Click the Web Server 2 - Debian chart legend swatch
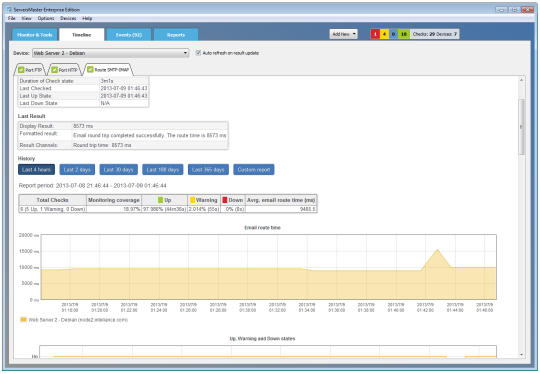The image size is (540, 374). tap(23, 320)
